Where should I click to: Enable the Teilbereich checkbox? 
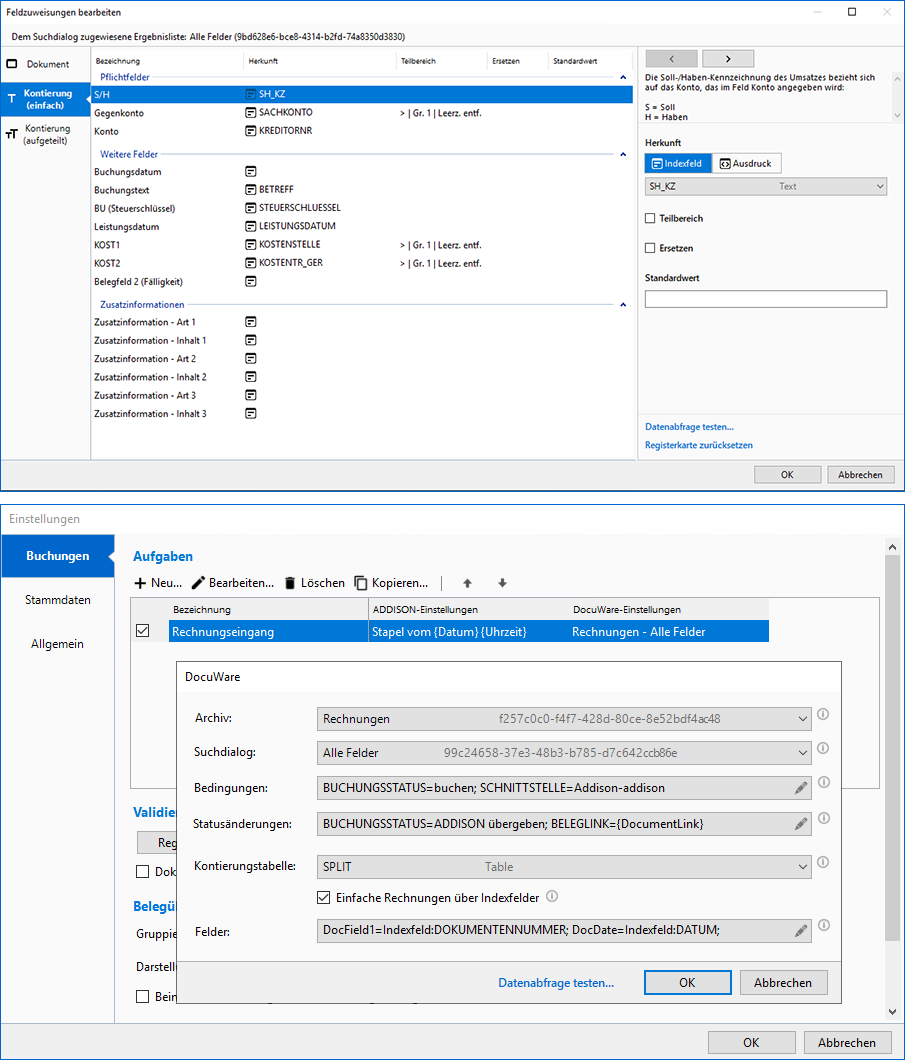click(651, 218)
